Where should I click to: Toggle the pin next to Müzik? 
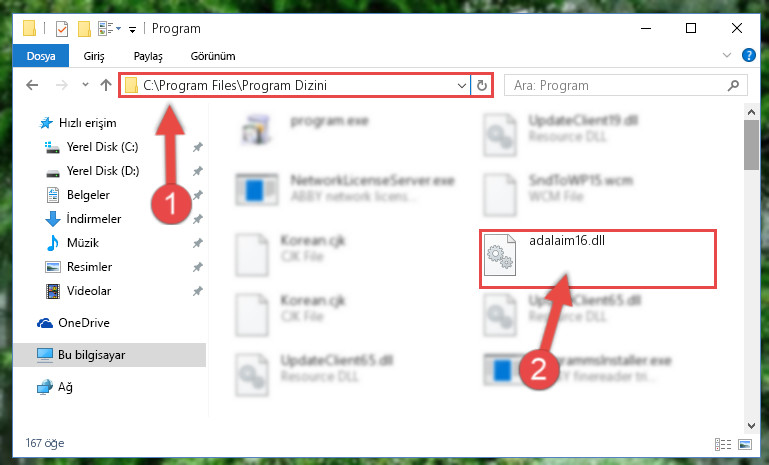(198, 243)
